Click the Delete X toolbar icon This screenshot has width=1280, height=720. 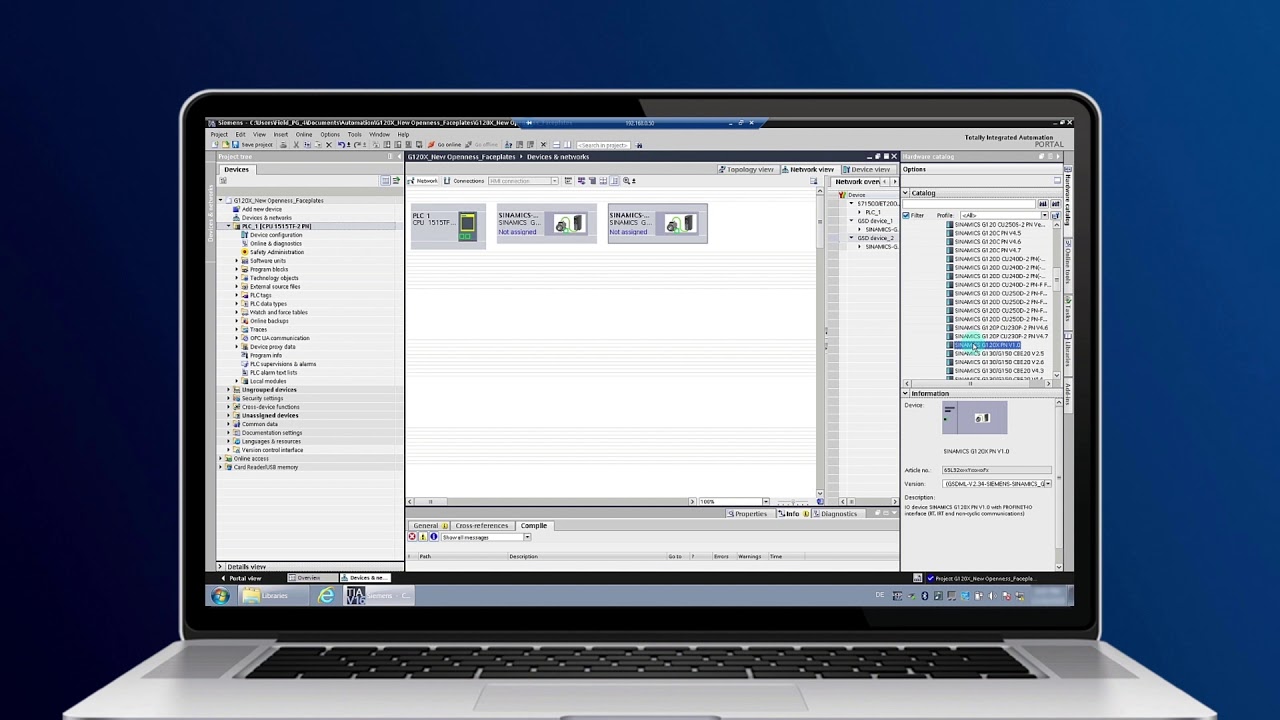[329, 145]
